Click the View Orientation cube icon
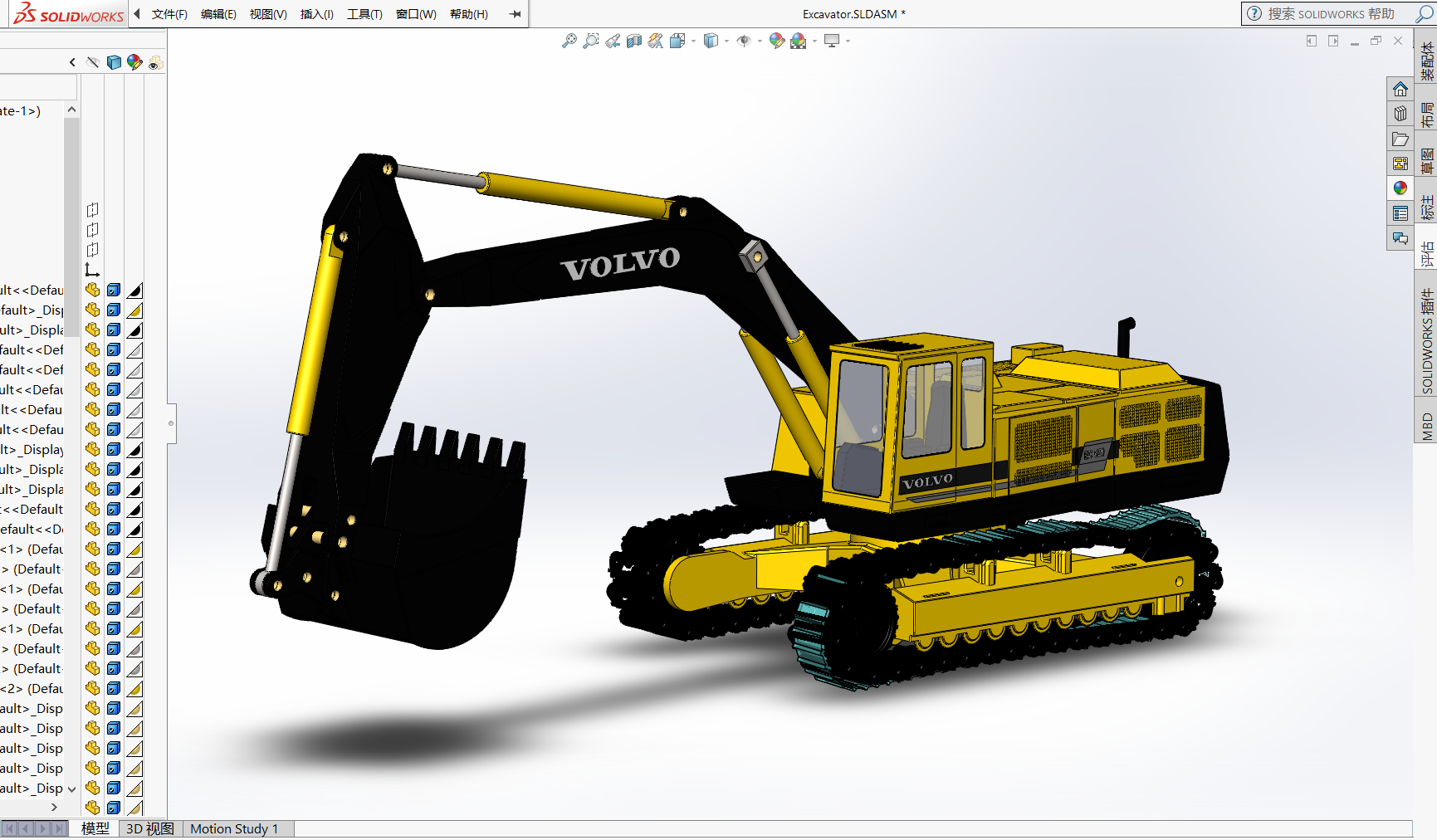This screenshot has height=840, width=1437. [677, 41]
